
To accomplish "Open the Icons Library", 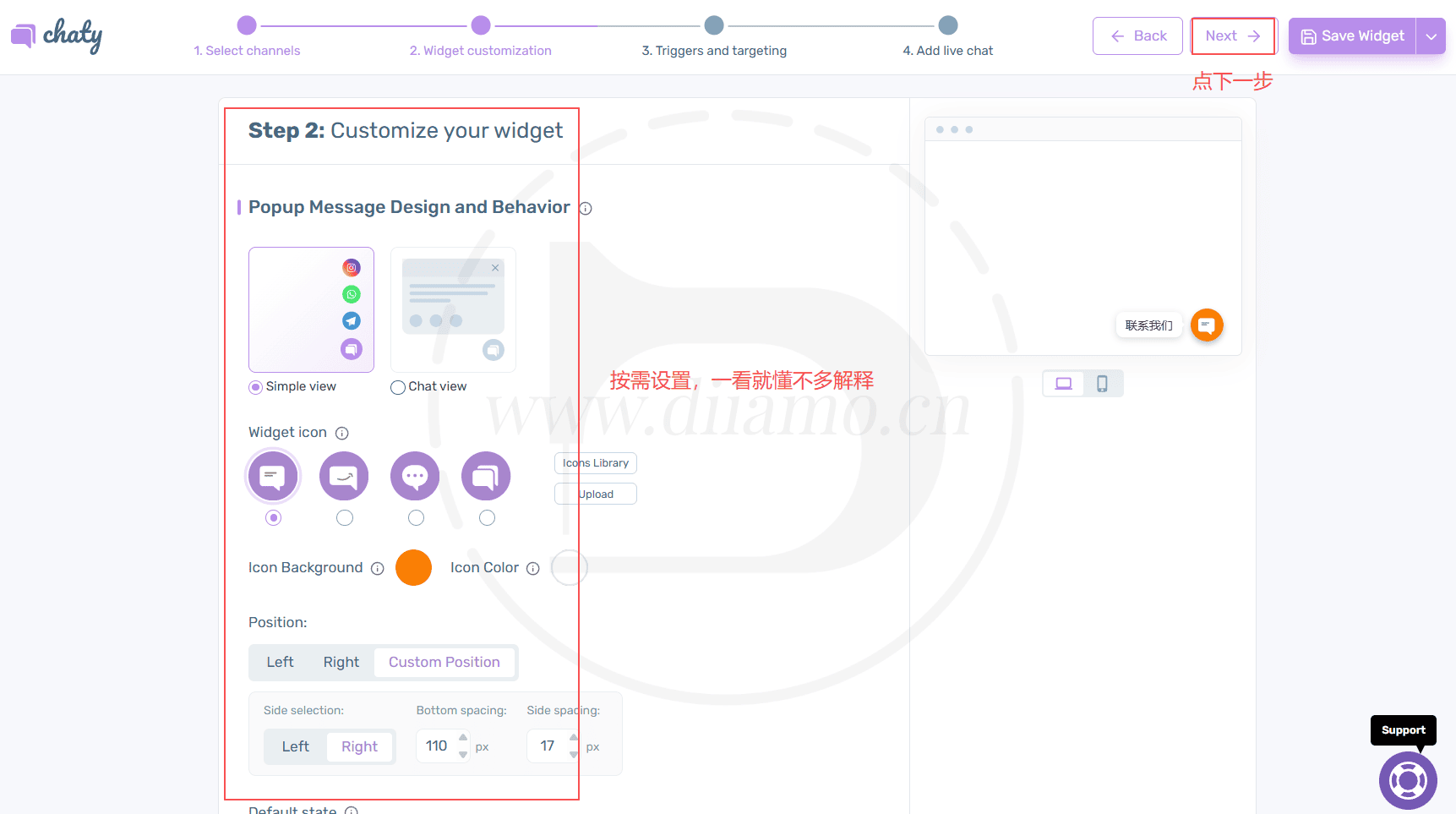I will [596, 463].
